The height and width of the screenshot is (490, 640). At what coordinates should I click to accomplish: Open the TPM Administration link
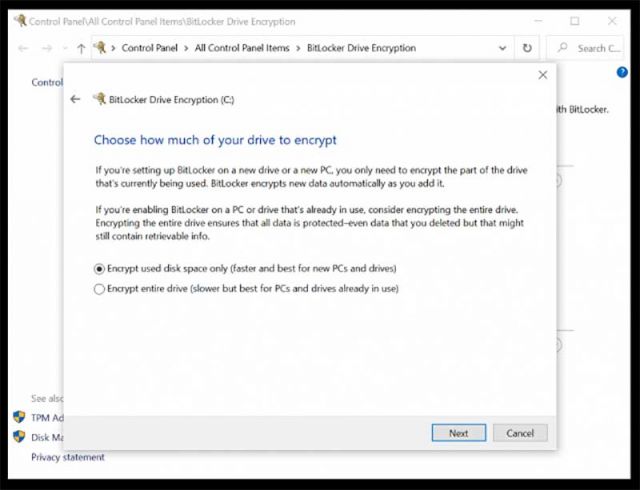point(47,418)
